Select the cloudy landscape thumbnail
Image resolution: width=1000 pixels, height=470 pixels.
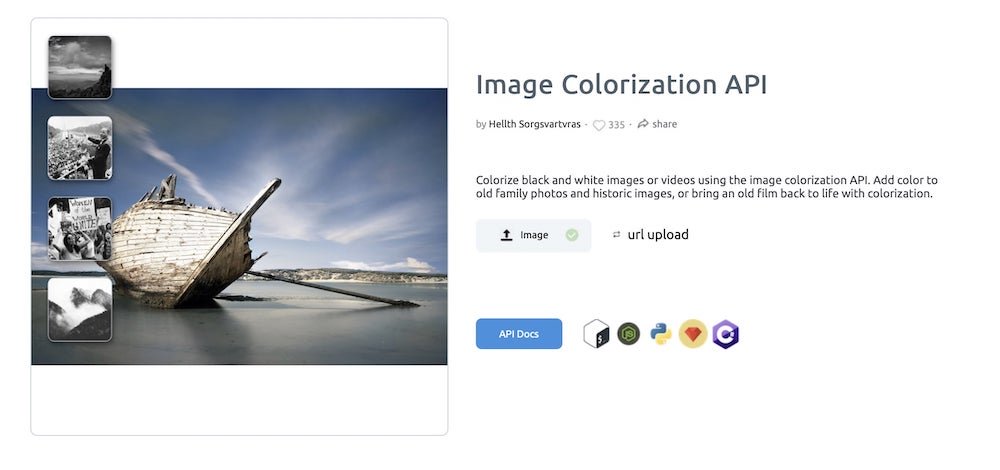coord(80,68)
